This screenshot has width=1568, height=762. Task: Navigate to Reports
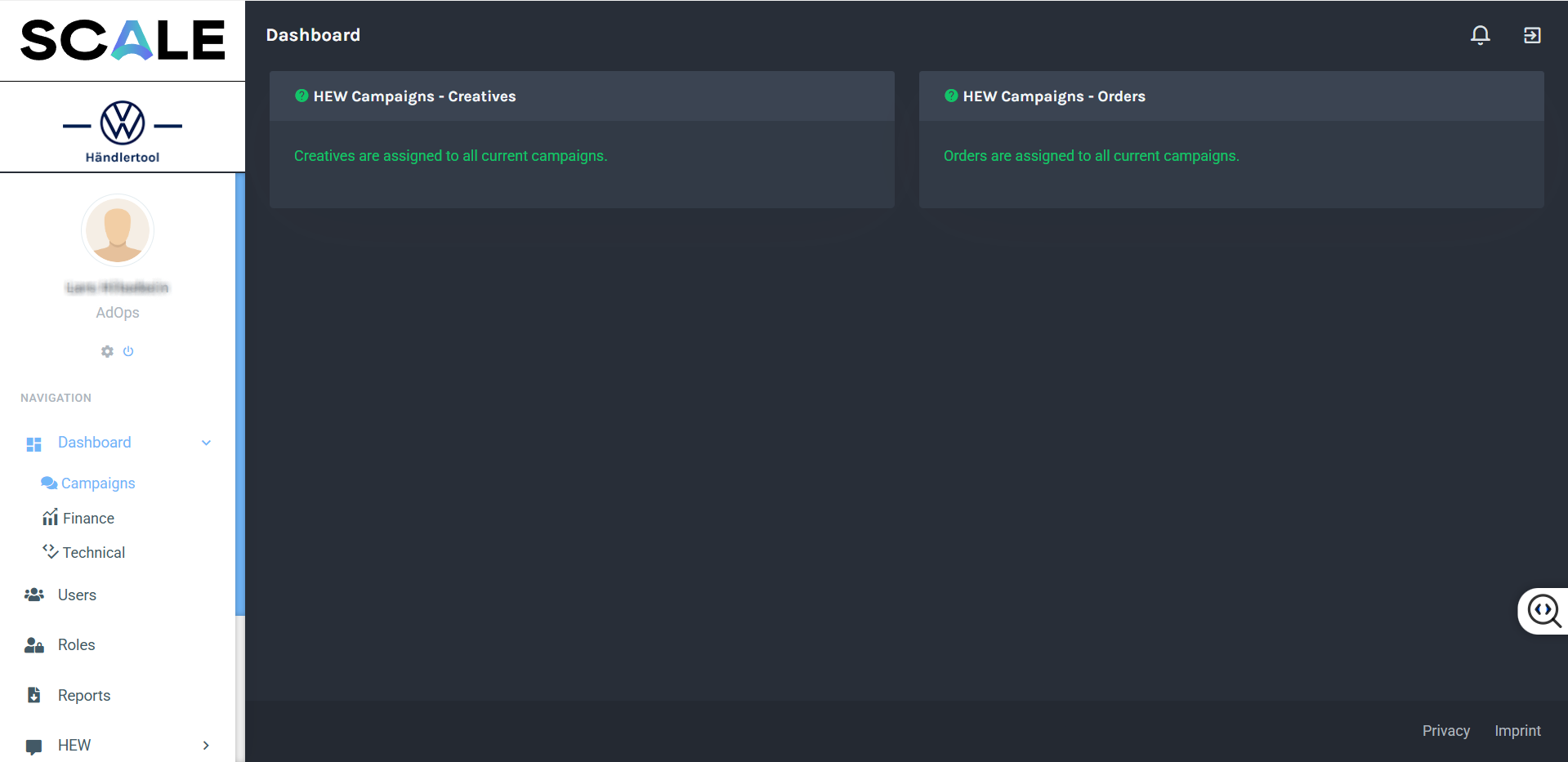point(83,696)
